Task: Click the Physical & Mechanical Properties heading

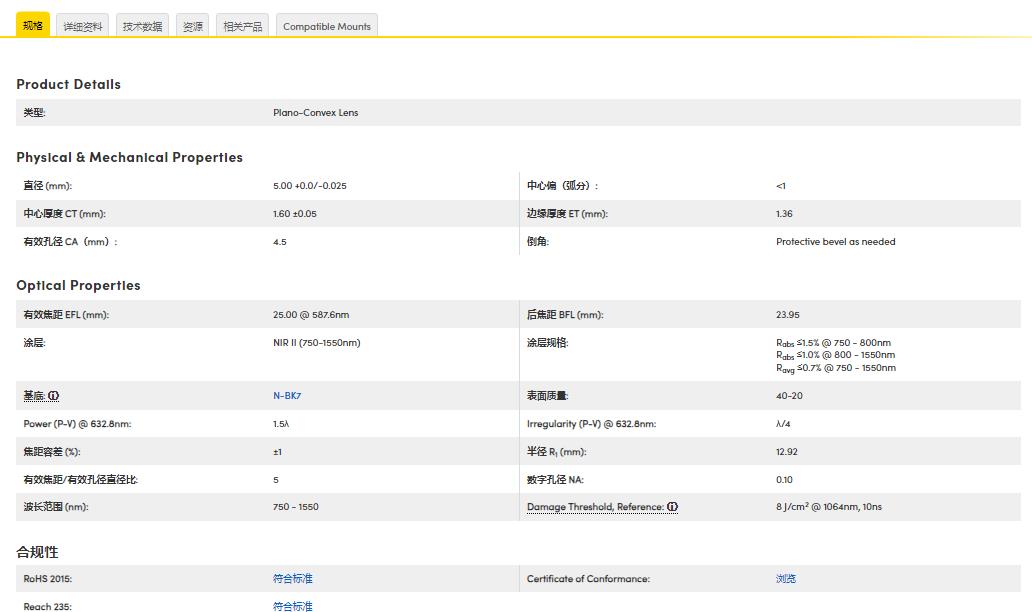Action: pyautogui.click(x=129, y=158)
